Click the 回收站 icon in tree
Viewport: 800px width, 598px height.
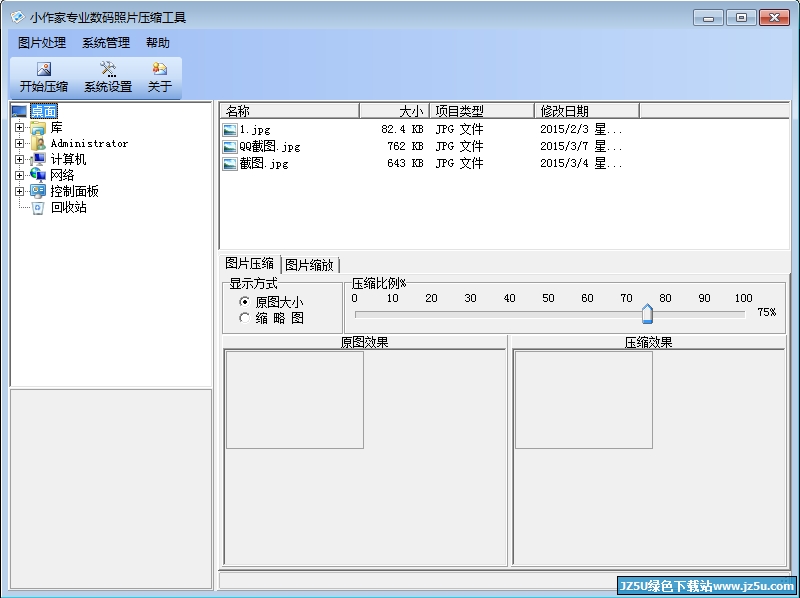pyautogui.click(x=38, y=208)
